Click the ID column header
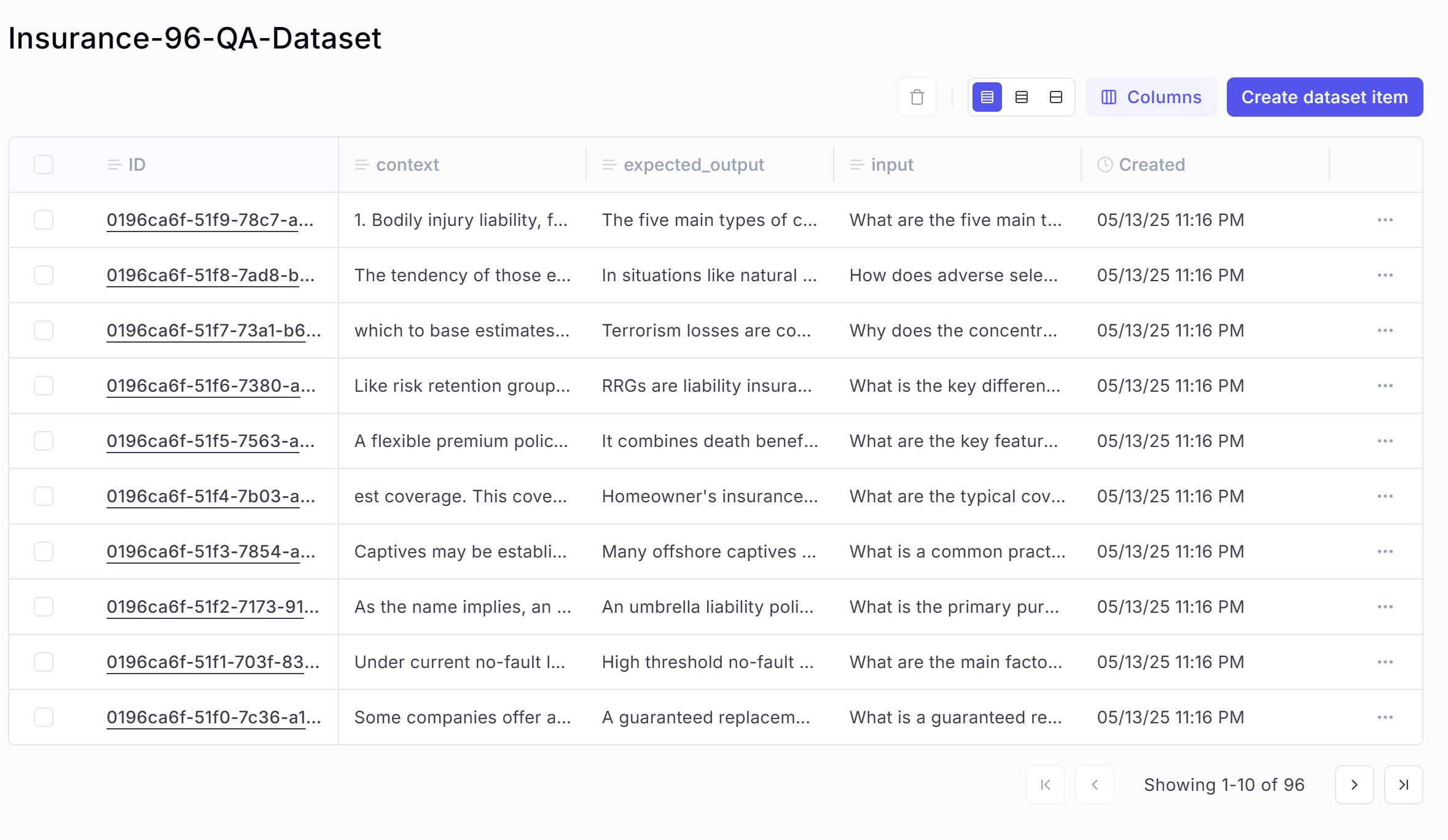 tap(126, 165)
